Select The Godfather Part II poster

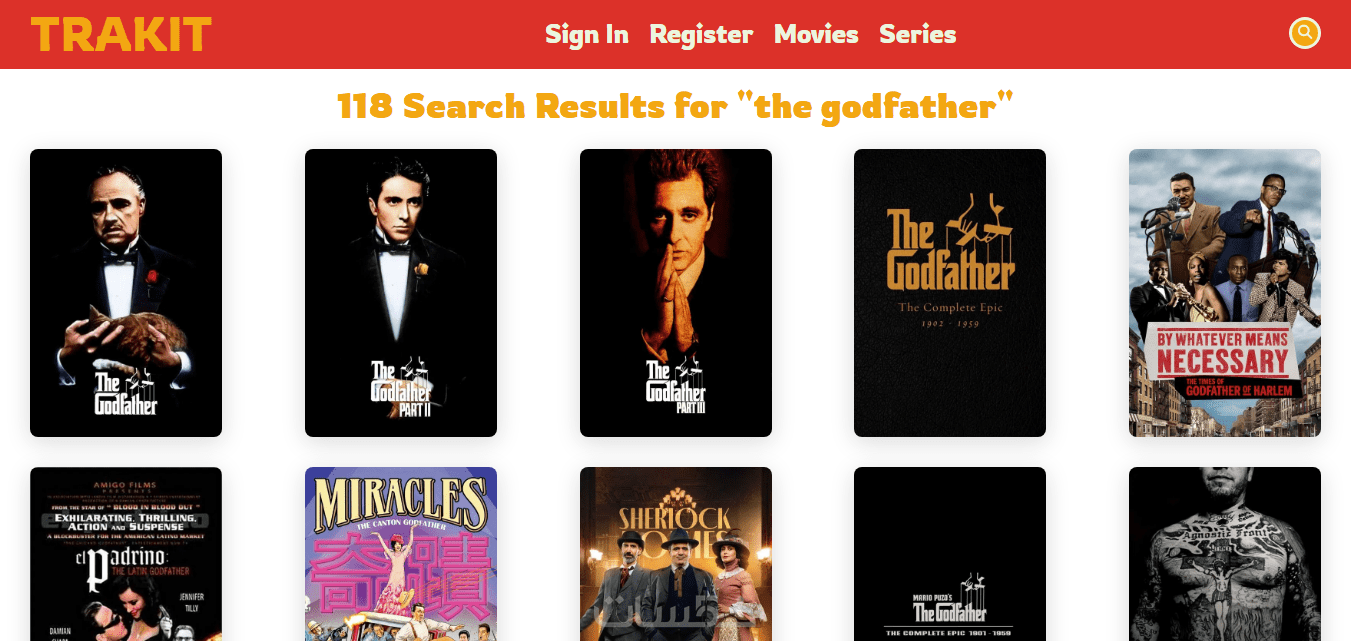click(401, 293)
